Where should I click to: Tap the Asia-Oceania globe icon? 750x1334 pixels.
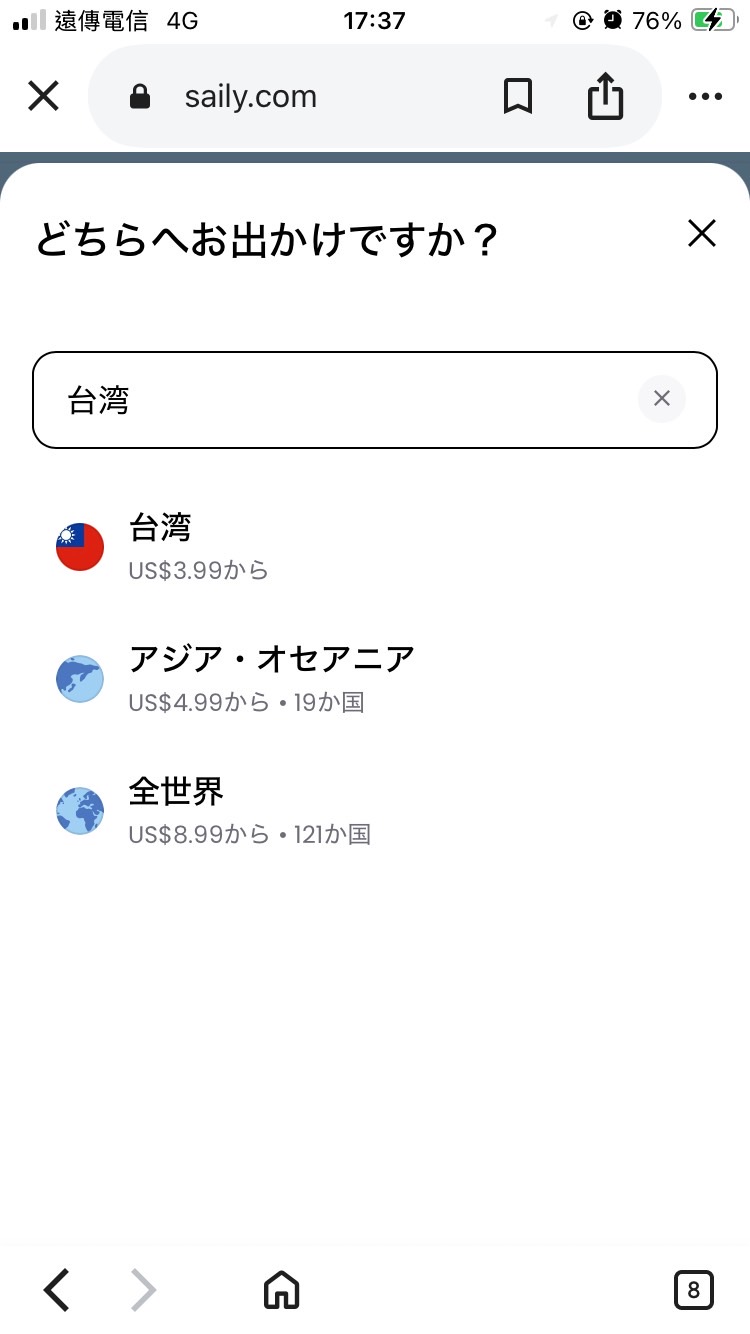click(x=80, y=679)
